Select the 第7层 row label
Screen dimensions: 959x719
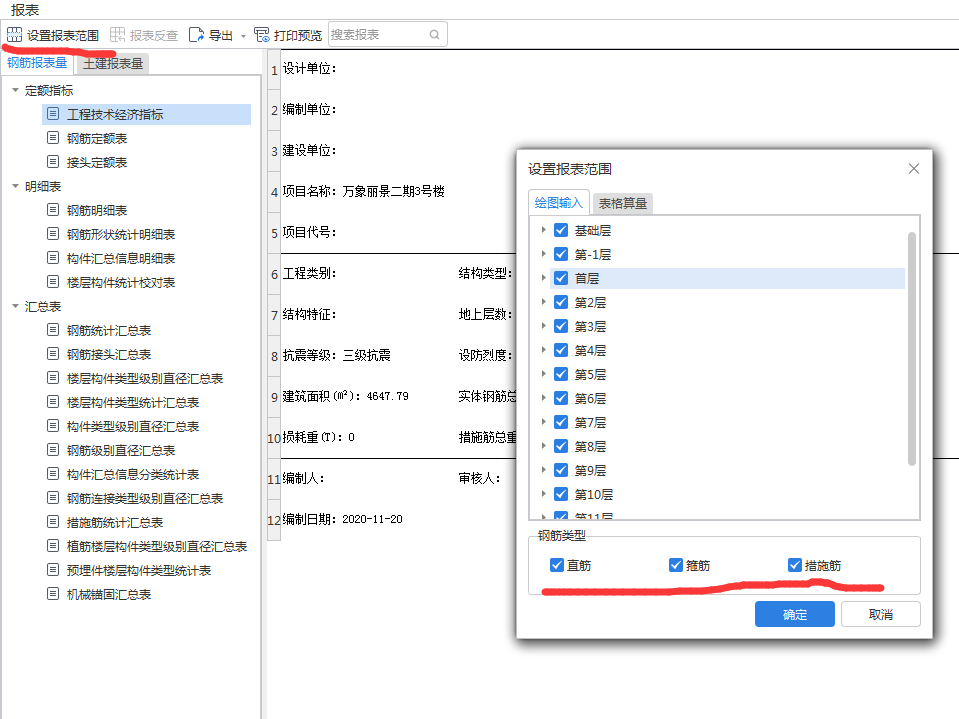590,422
